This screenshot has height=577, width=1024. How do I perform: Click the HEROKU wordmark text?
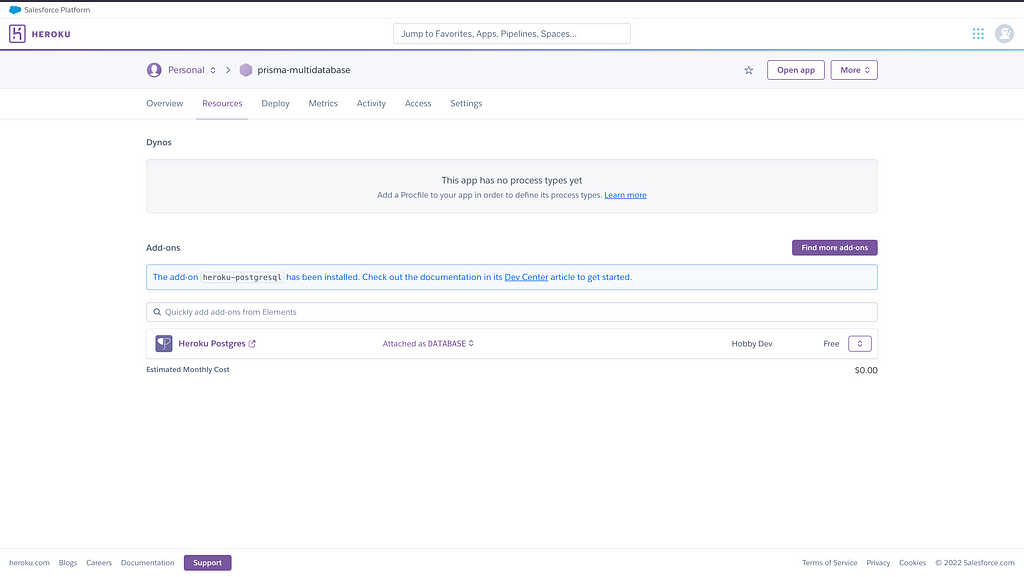[51, 34]
